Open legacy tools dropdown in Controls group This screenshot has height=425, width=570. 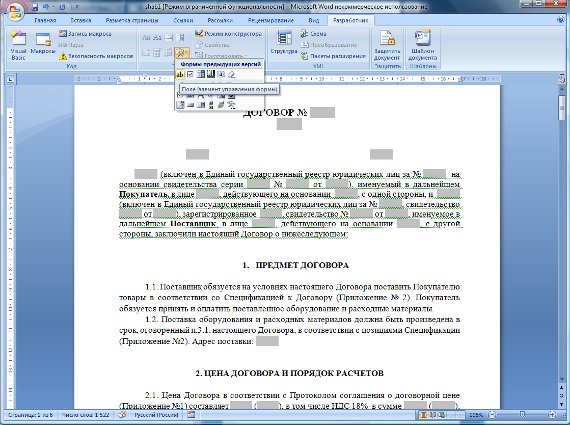coord(181,53)
